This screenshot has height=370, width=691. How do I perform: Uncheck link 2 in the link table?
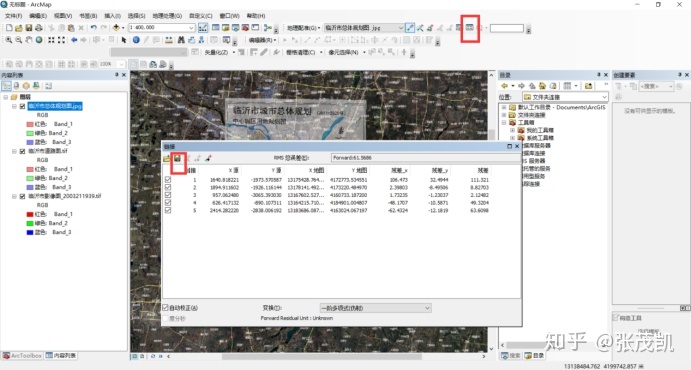coord(168,187)
